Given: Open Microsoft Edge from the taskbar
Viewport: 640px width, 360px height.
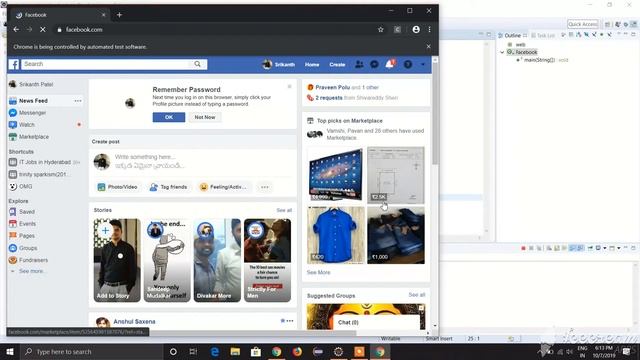Looking at the screenshot, I should [214, 351].
